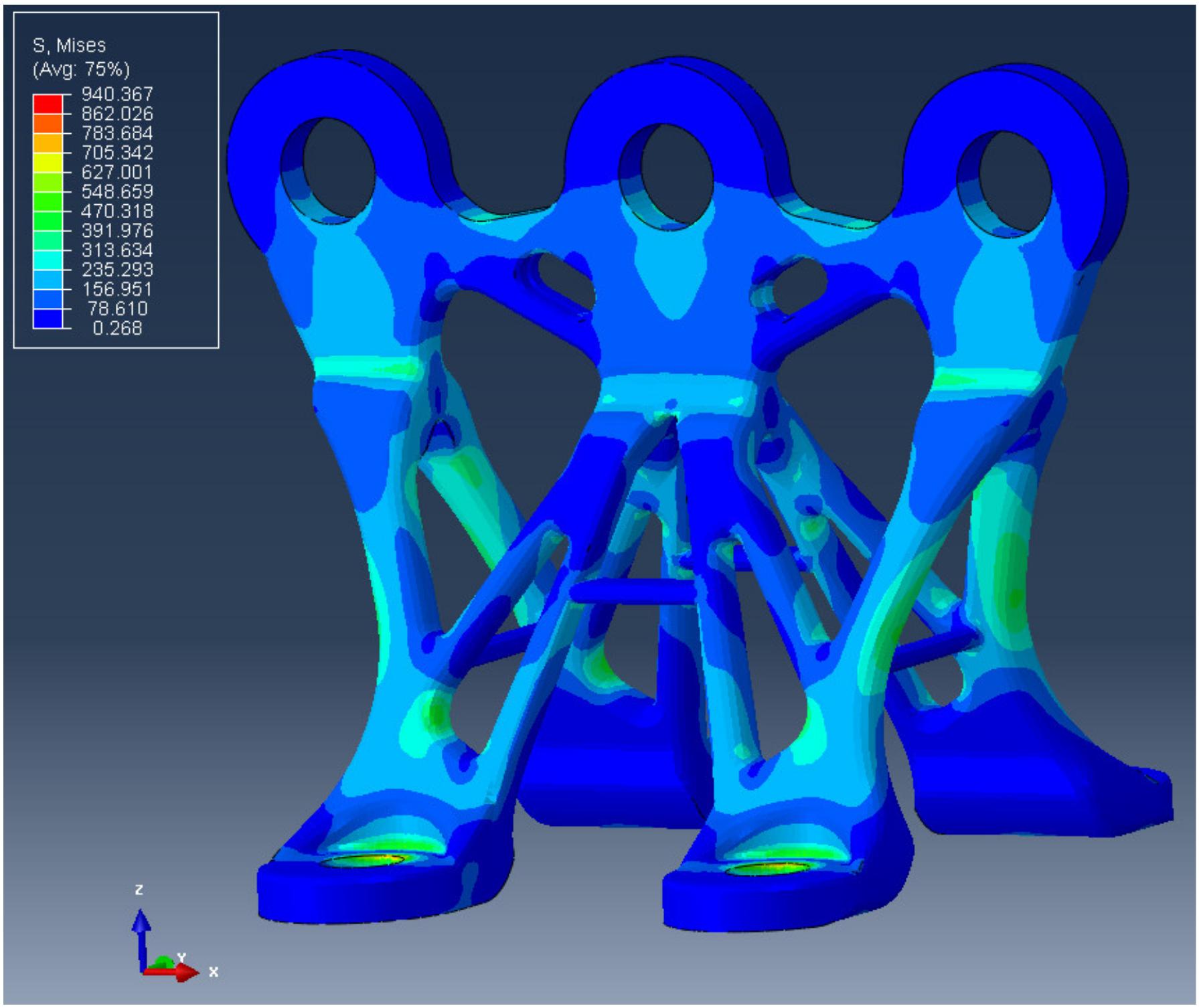The image size is (1199, 1008).
Task: Select the front-left foot bolt hole
Action: pyautogui.click(x=365, y=860)
